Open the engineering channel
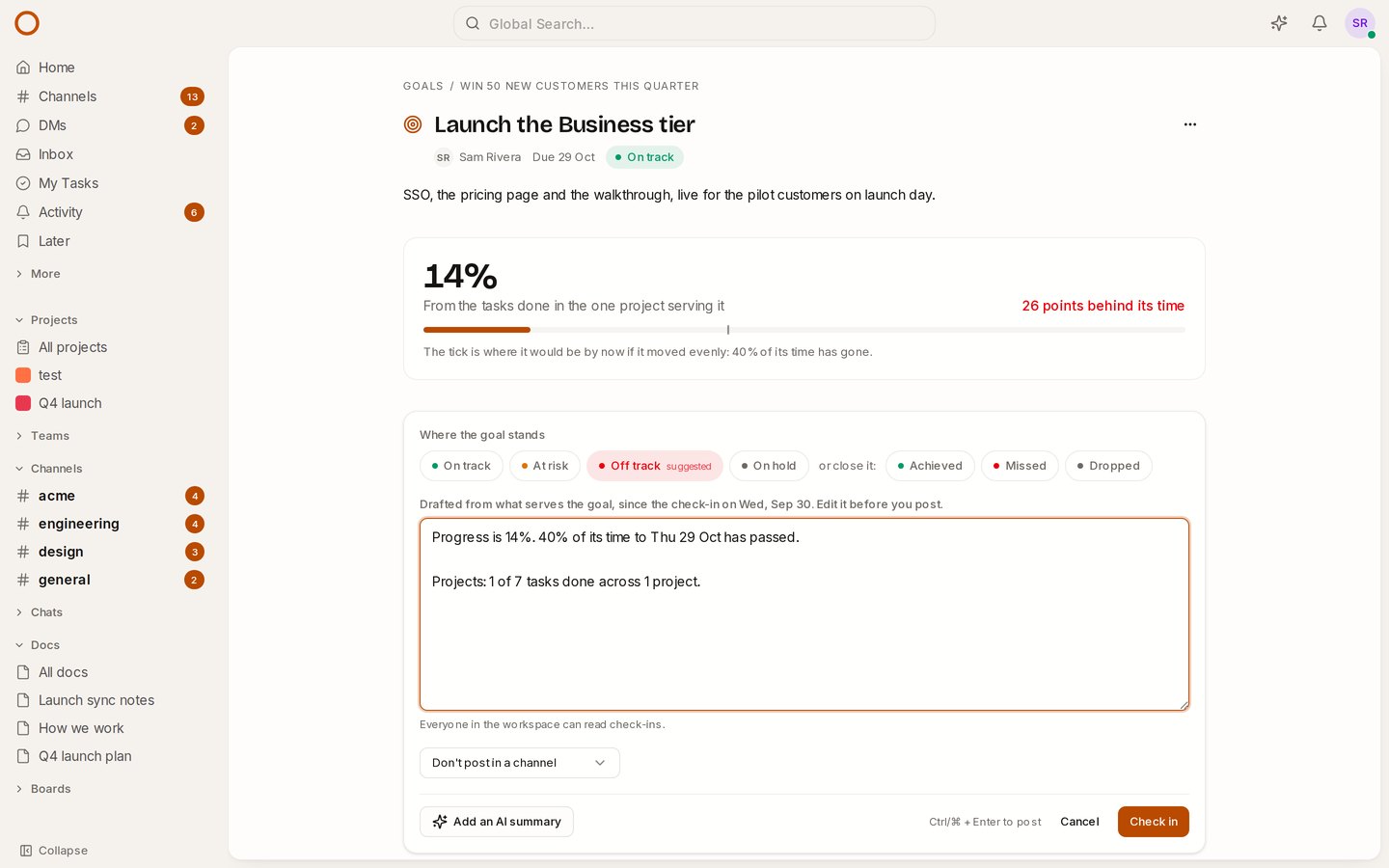 (x=110, y=524)
